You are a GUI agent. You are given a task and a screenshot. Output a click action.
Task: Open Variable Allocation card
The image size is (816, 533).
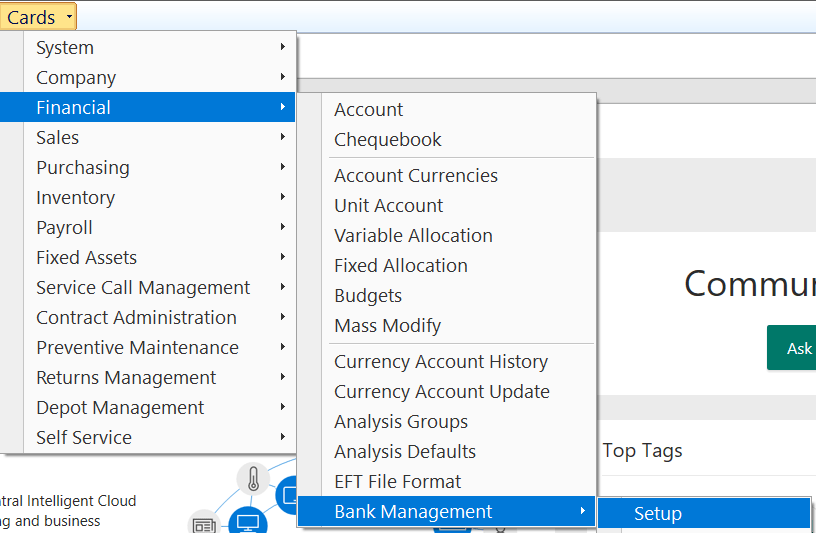pyautogui.click(x=413, y=236)
